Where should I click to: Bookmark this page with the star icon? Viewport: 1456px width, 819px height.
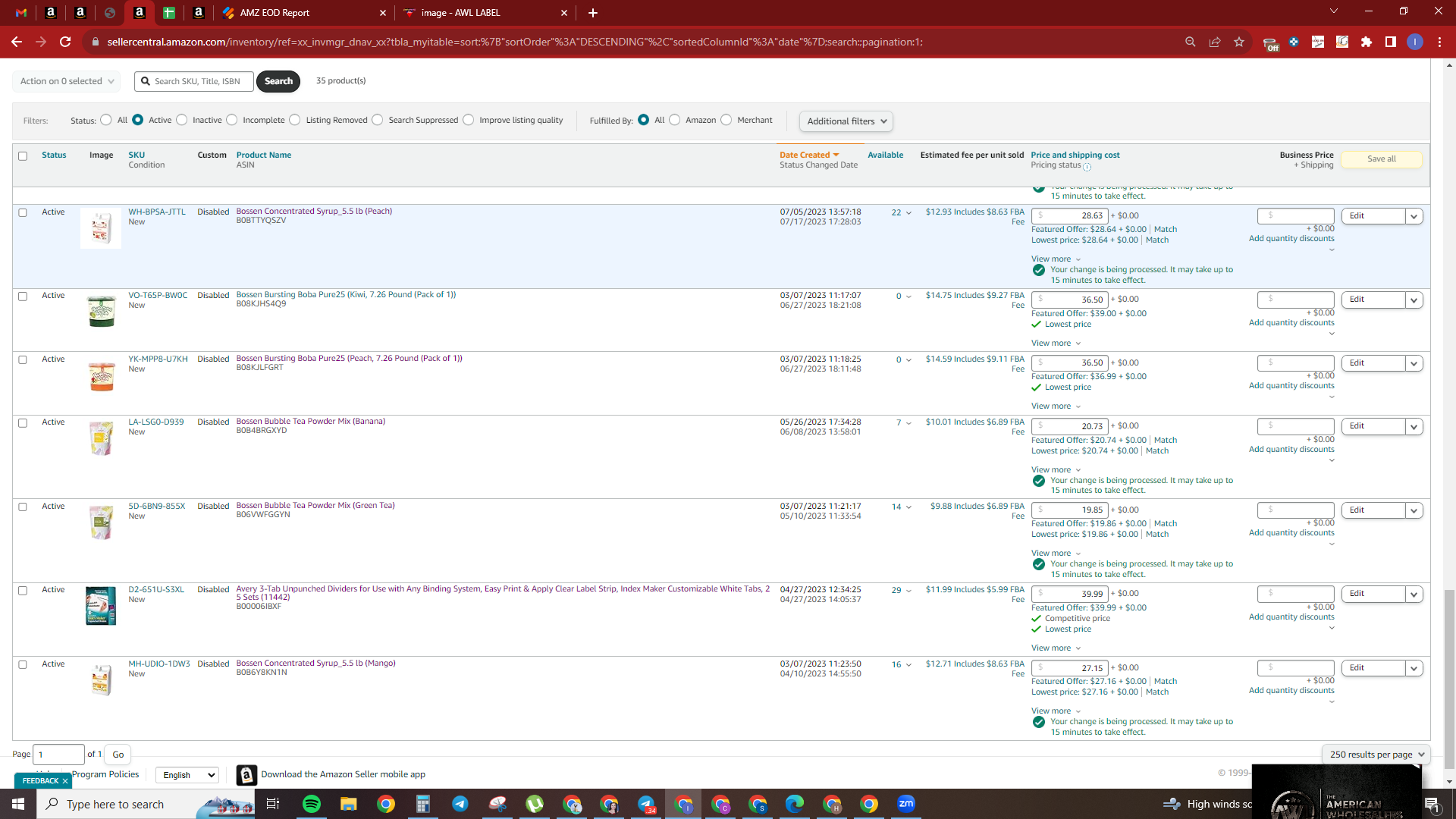[x=1239, y=42]
